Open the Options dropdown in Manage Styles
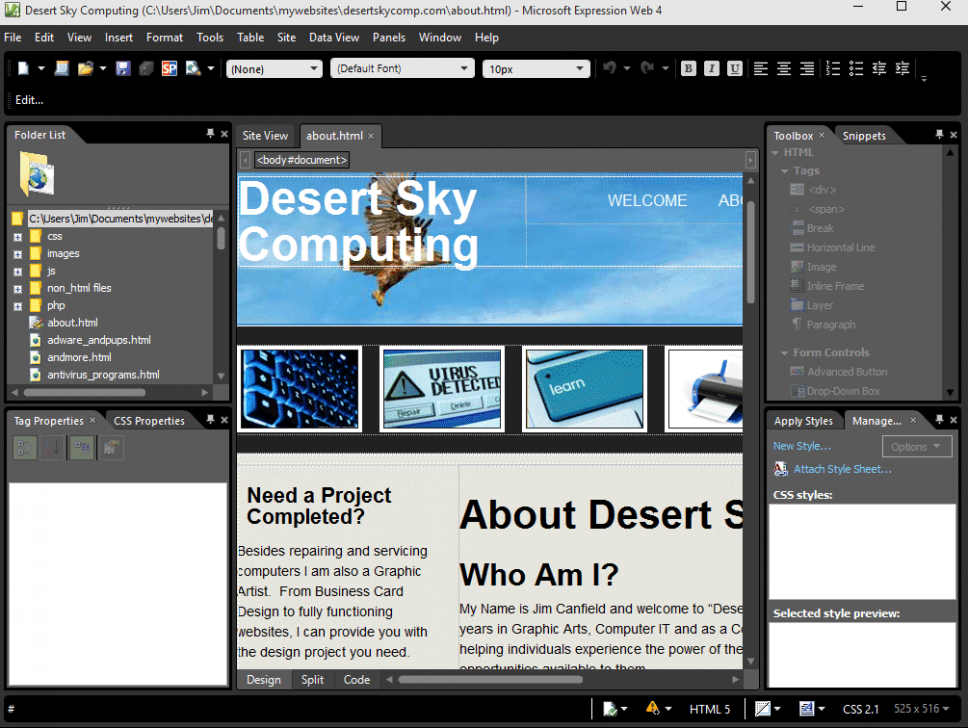Image resolution: width=968 pixels, height=728 pixels. [x=917, y=446]
